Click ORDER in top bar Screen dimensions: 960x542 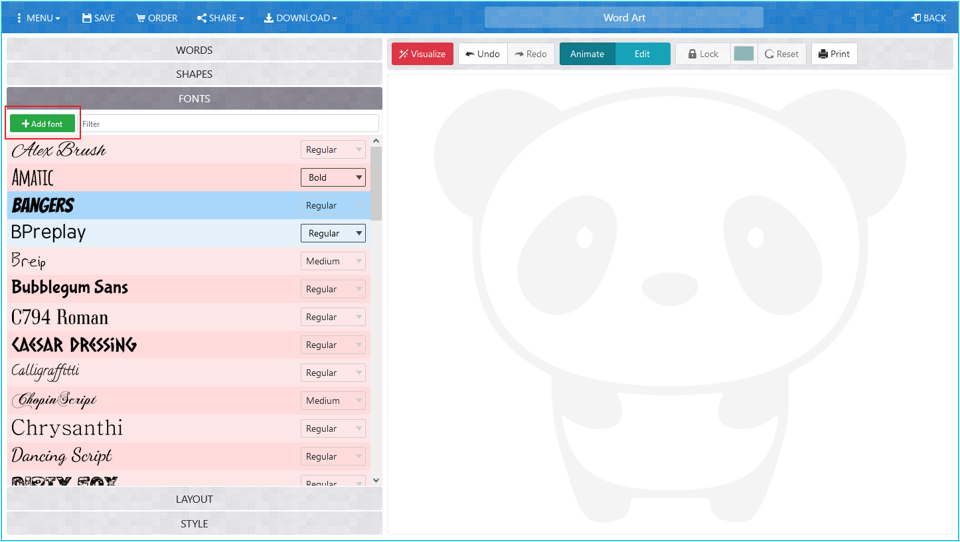[x=157, y=18]
